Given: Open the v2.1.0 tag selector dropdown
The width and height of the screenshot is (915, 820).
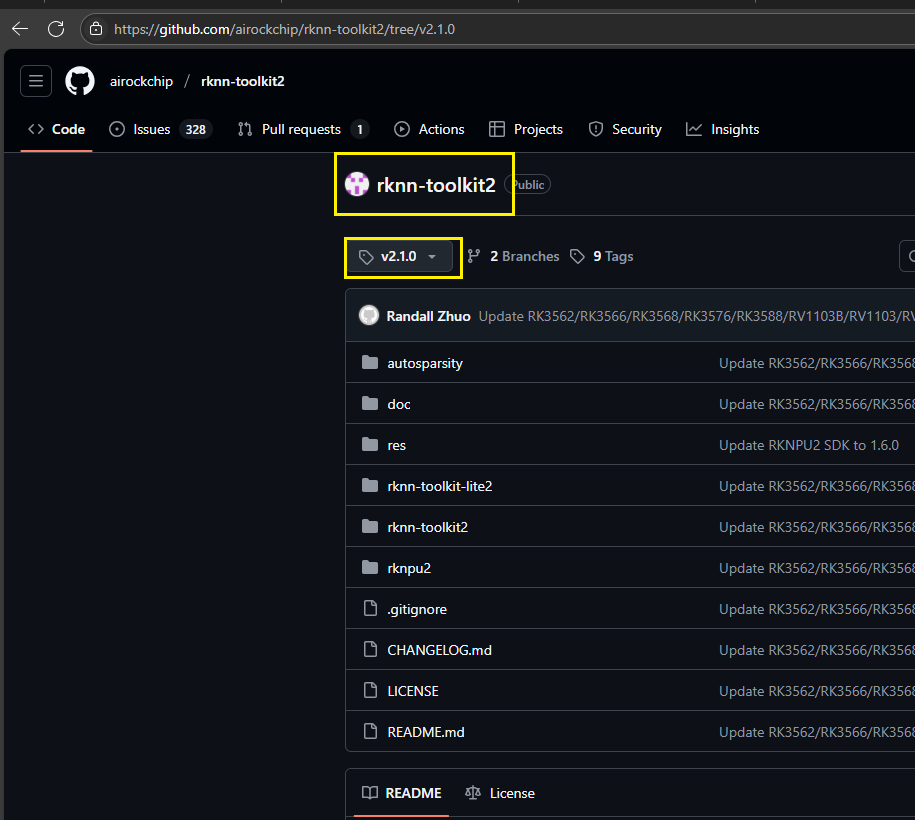Looking at the screenshot, I should click(x=400, y=257).
